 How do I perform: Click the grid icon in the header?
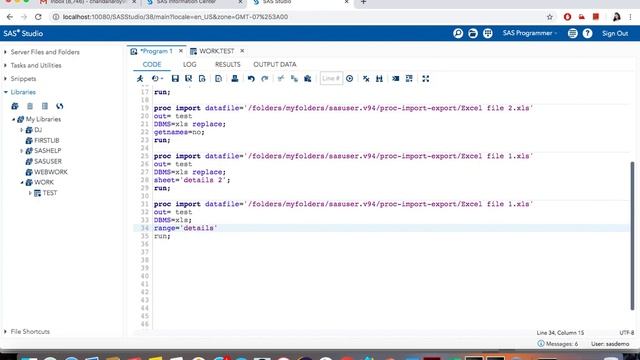[488, 33]
